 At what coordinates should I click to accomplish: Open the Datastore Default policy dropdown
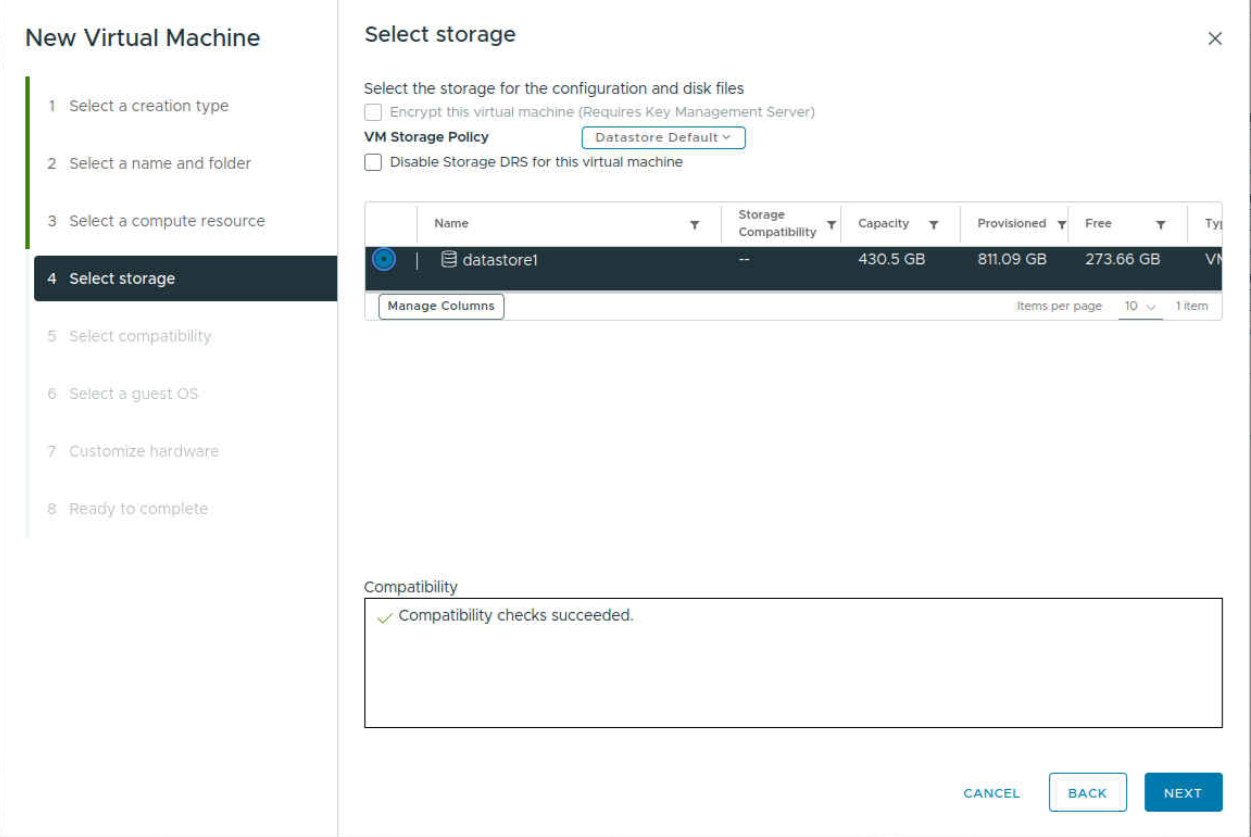point(662,137)
